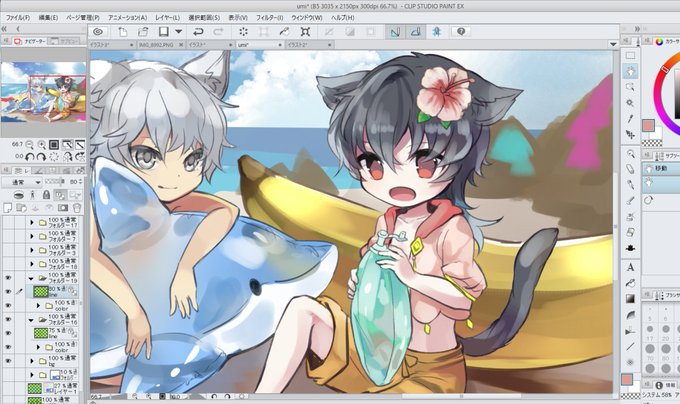Click the New raster layer icon
This screenshot has height=404, width=680.
pyautogui.click(x=7, y=208)
